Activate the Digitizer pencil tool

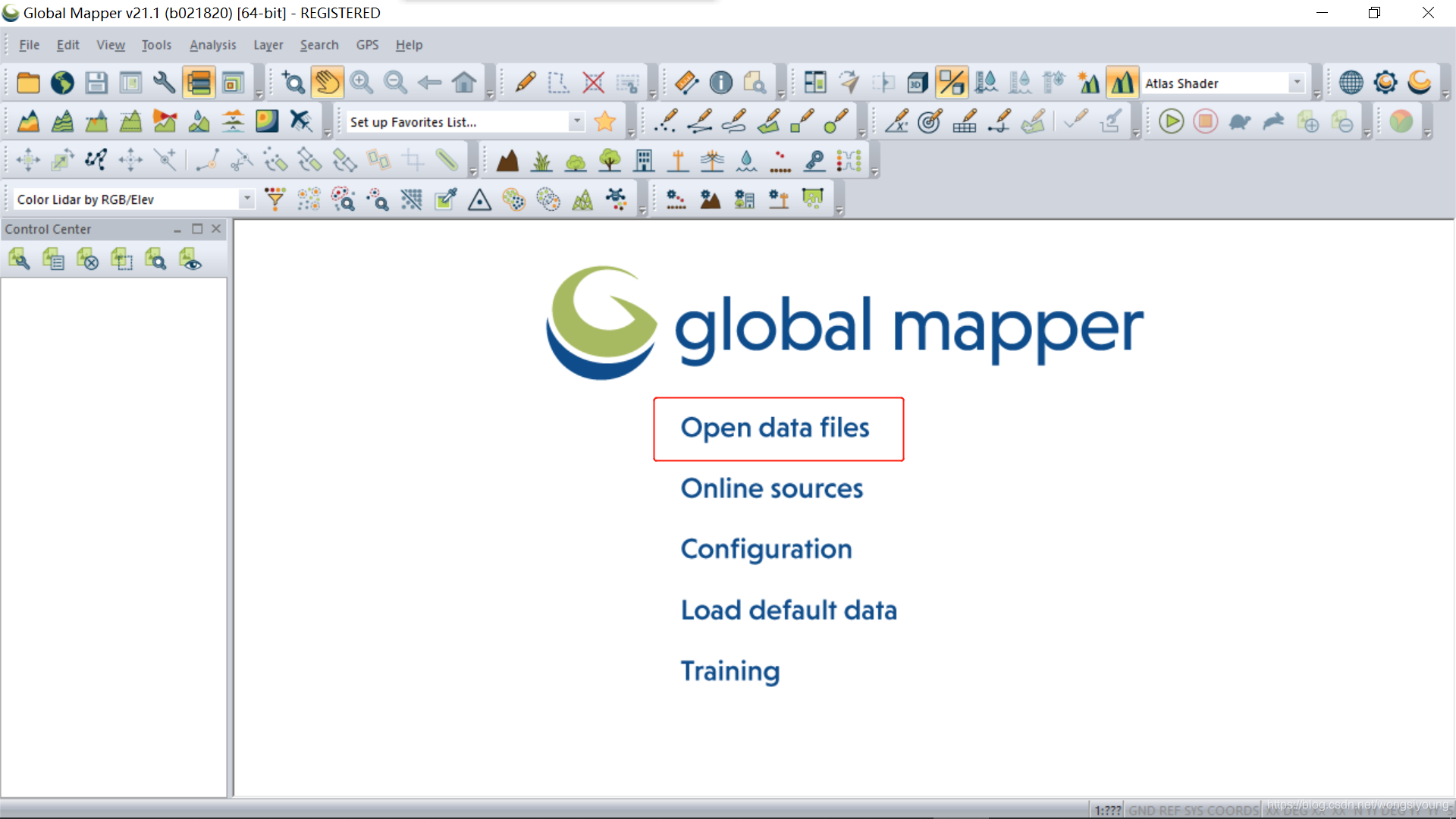[x=524, y=82]
